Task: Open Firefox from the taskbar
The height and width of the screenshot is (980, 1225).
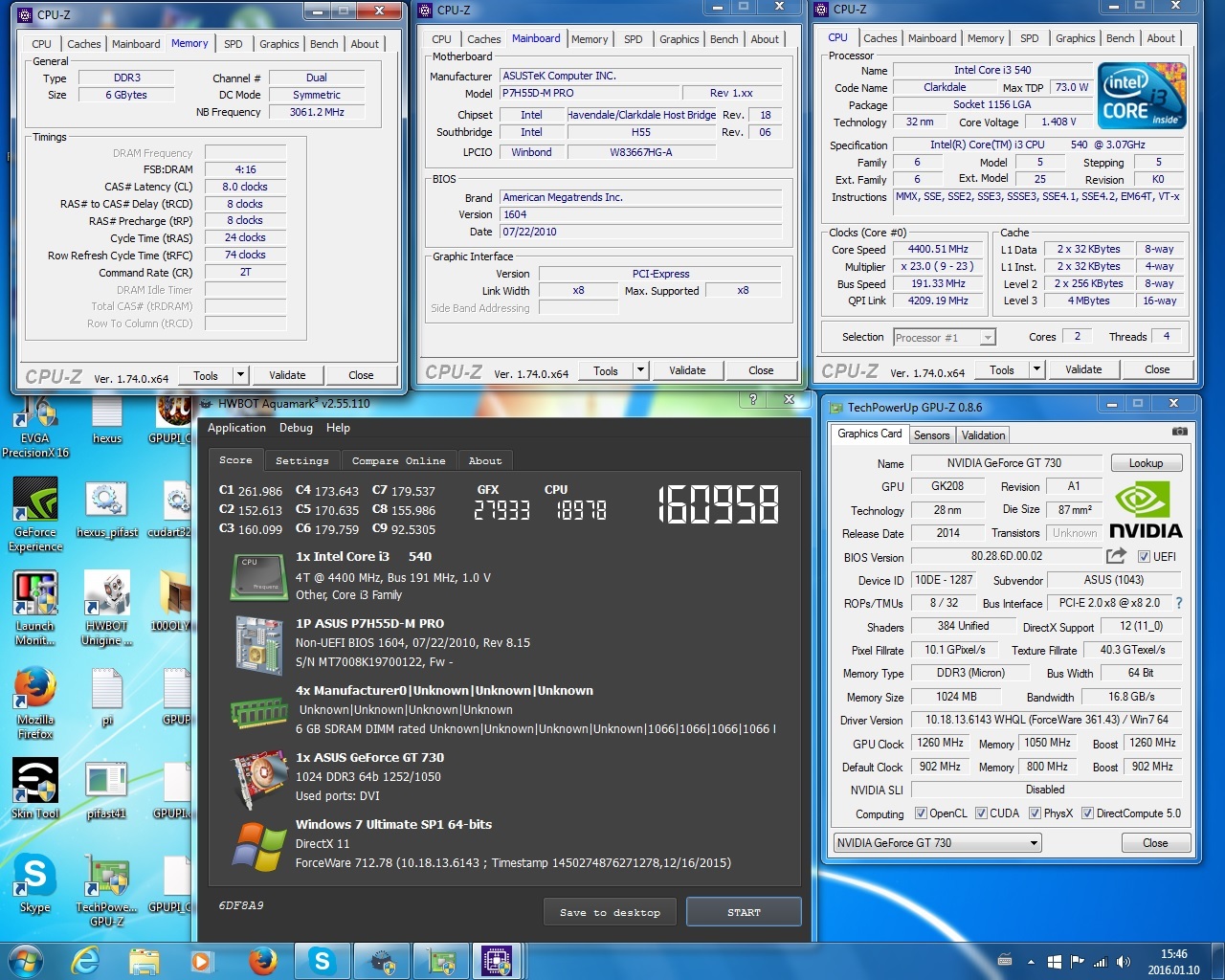Action: [x=262, y=960]
